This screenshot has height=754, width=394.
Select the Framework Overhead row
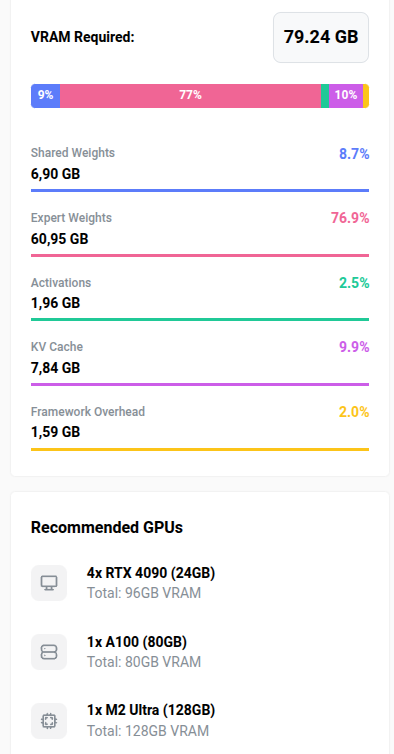pyautogui.click(x=200, y=427)
